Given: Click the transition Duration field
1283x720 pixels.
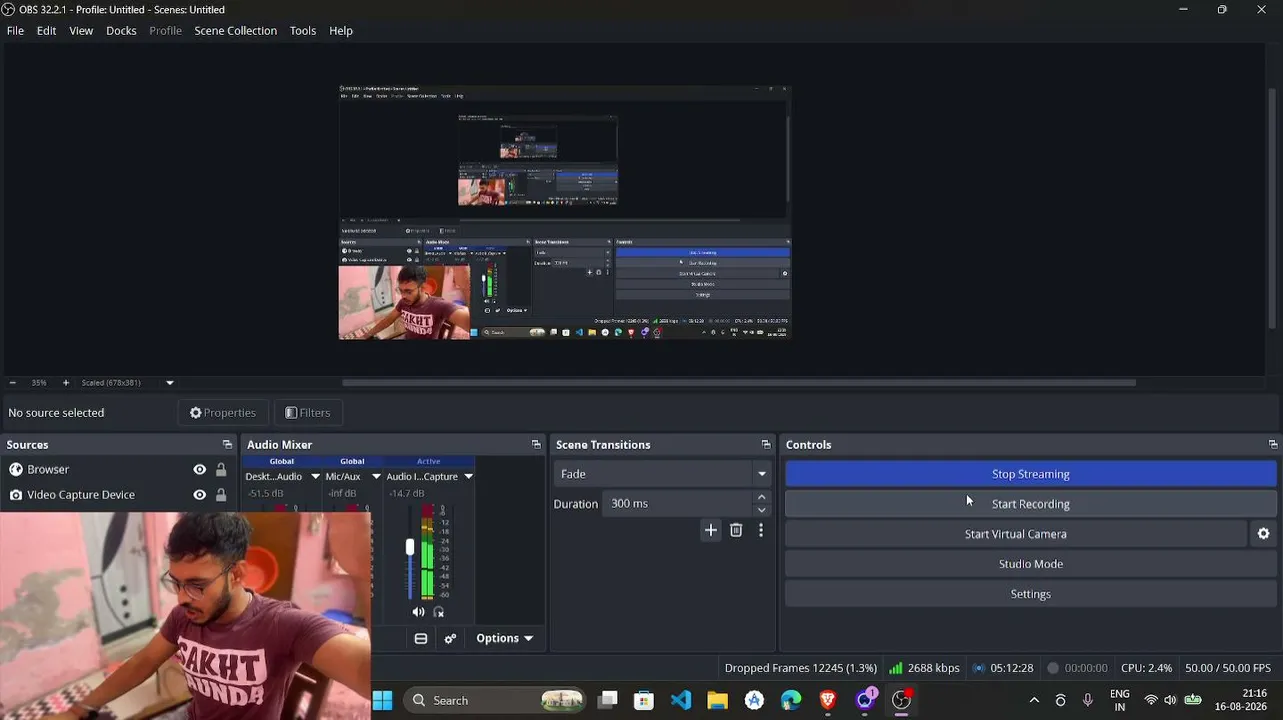Looking at the screenshot, I should [x=679, y=504].
